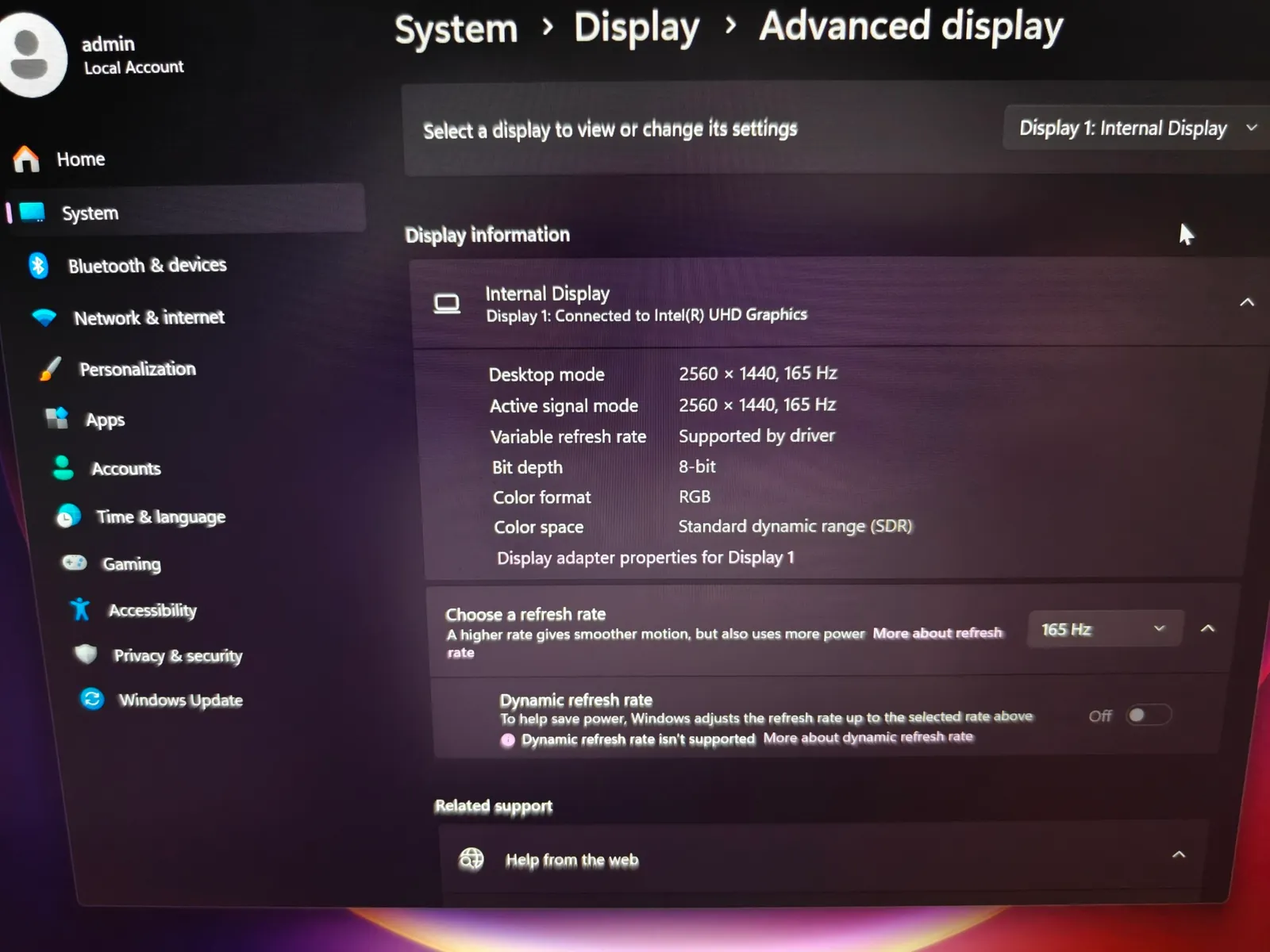The height and width of the screenshot is (952, 1270).
Task: Click the RGB color format value
Action: click(695, 497)
